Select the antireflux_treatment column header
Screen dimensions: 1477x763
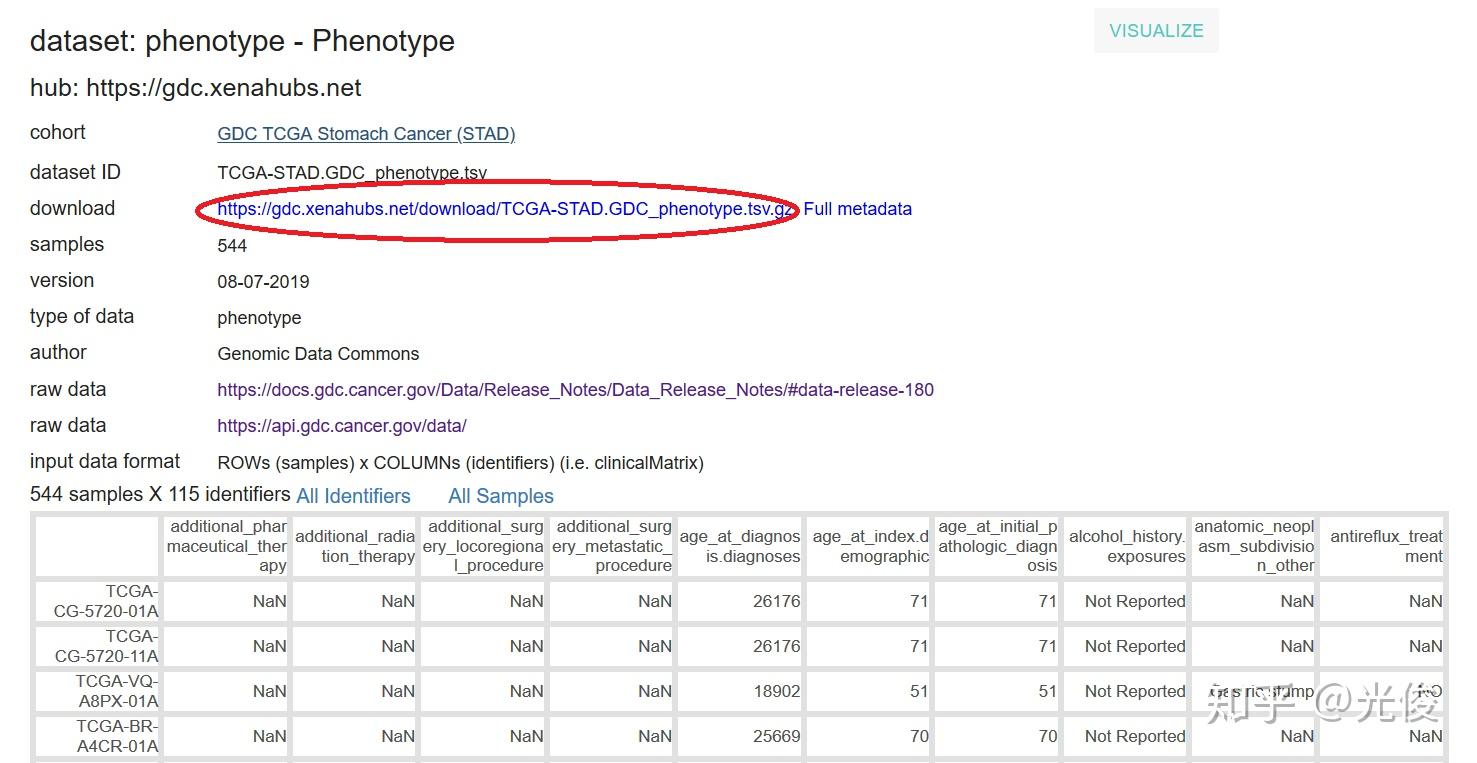(1386, 546)
